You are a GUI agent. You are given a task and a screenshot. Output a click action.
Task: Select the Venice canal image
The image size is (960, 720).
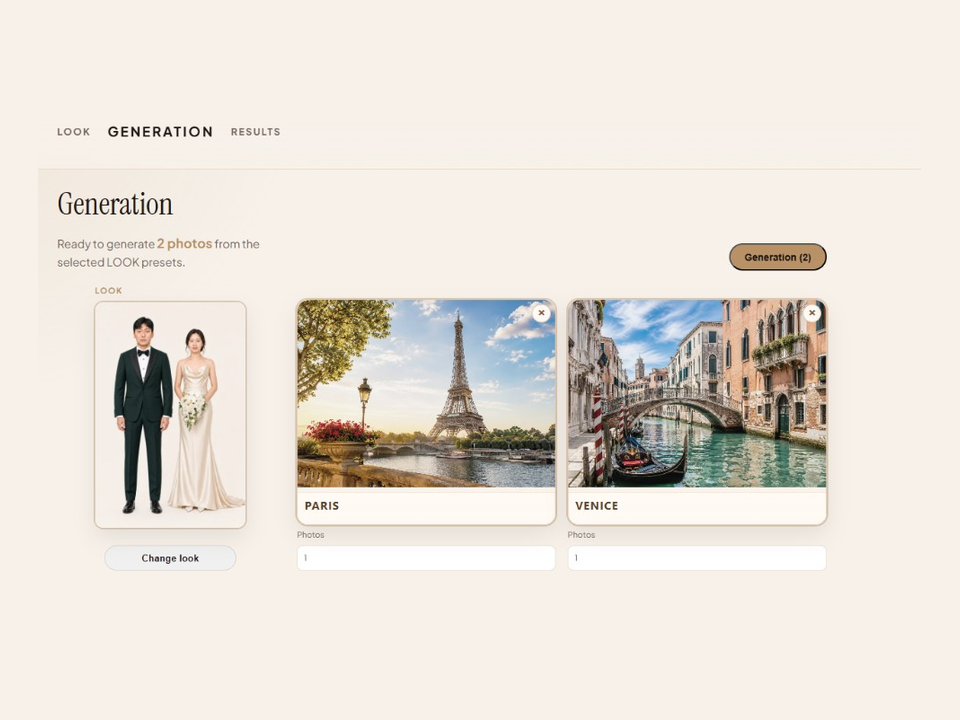pos(697,394)
